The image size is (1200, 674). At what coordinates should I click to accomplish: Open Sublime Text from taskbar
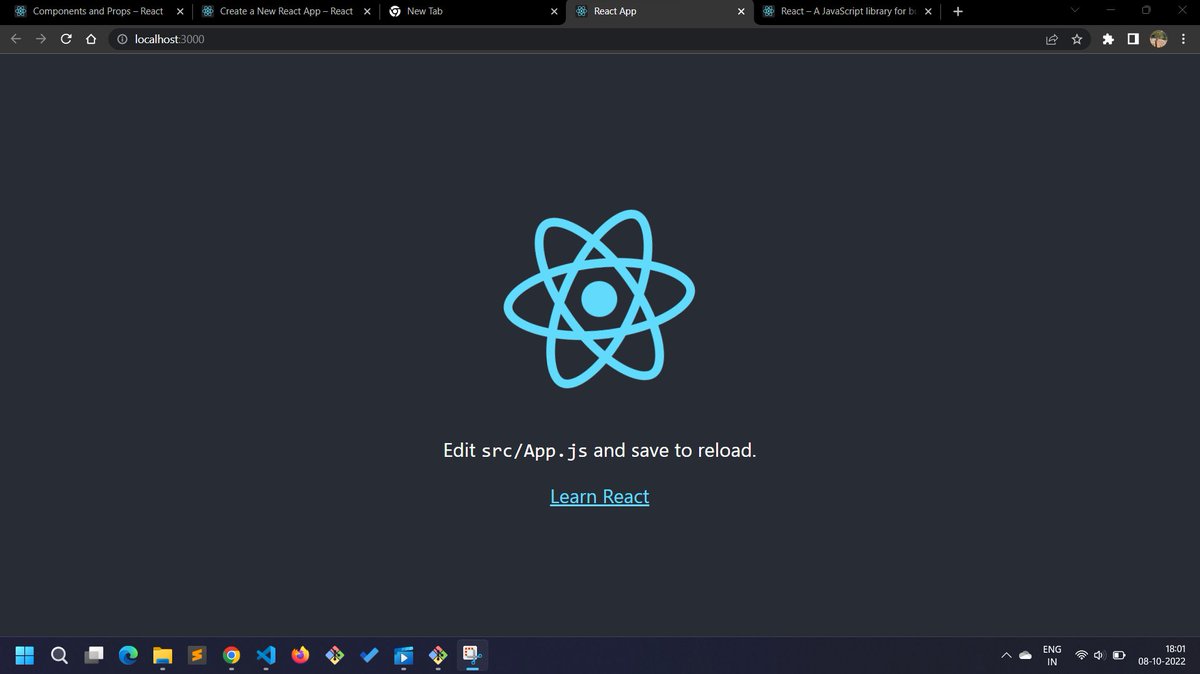[x=197, y=656]
